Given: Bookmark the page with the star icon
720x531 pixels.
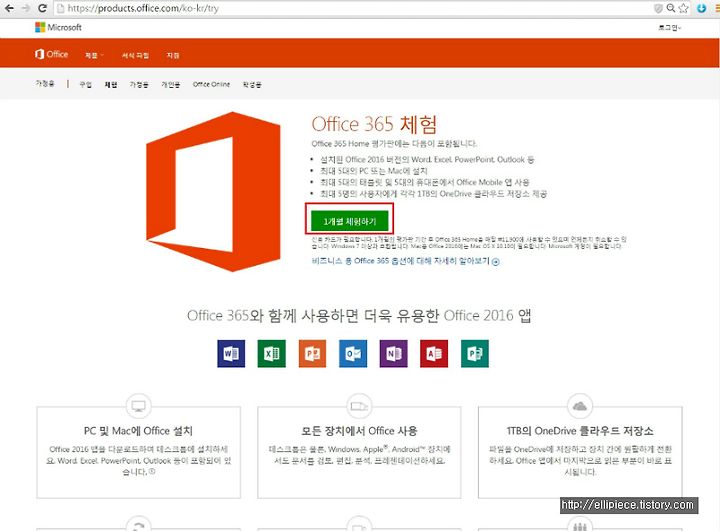Looking at the screenshot, I should 683,8.
